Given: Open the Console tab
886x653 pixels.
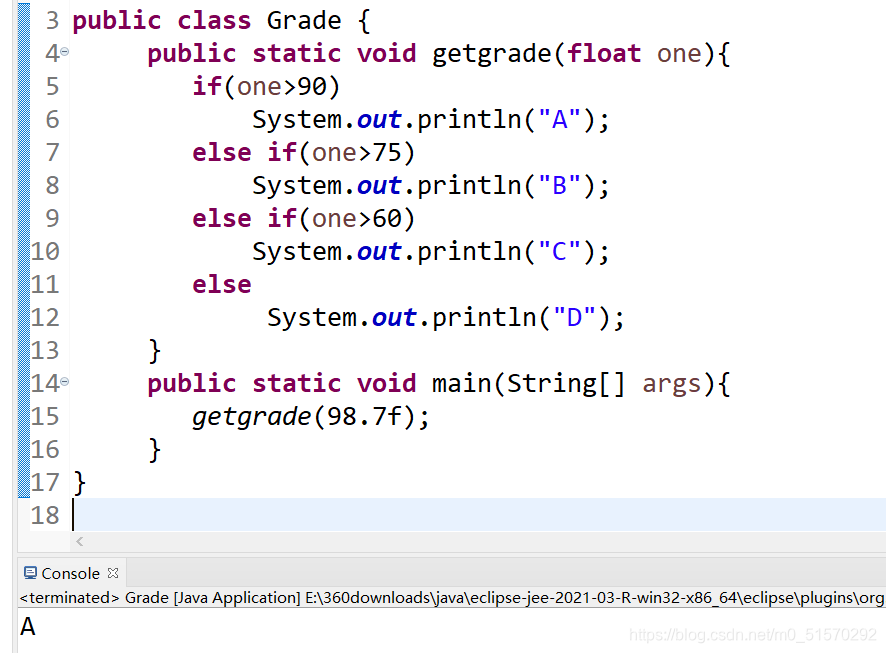Looking at the screenshot, I should point(71,573).
